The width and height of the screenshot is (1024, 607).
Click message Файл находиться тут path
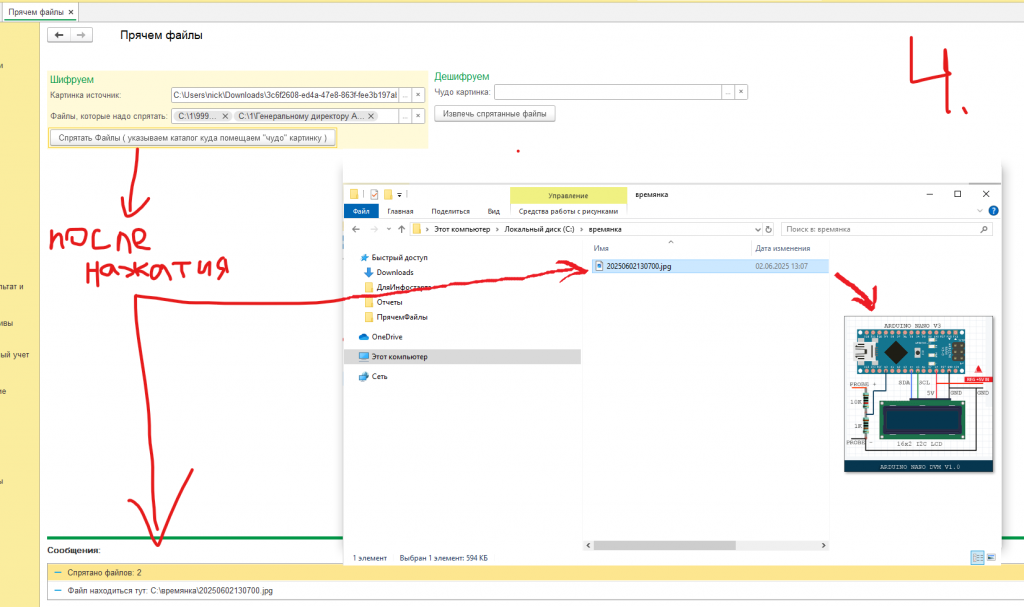click(170, 591)
